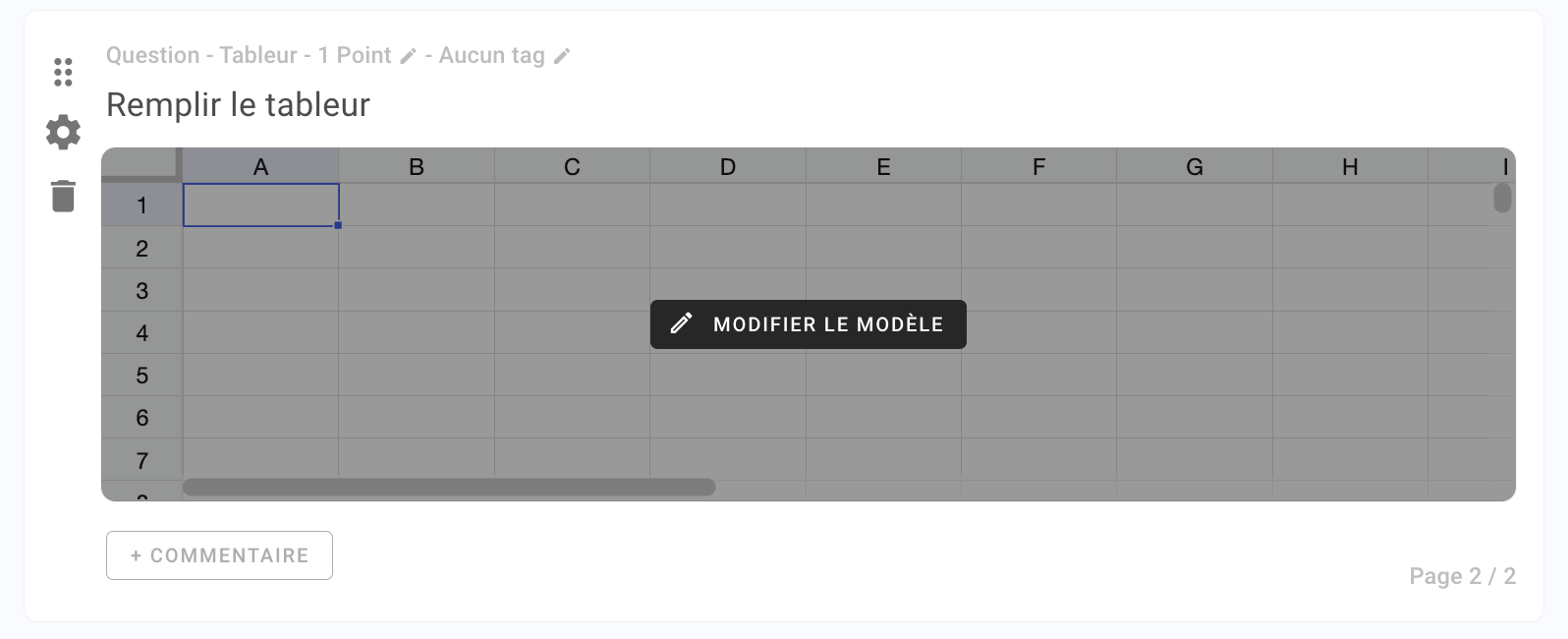
Task: Select row 6 header
Action: pos(141,418)
